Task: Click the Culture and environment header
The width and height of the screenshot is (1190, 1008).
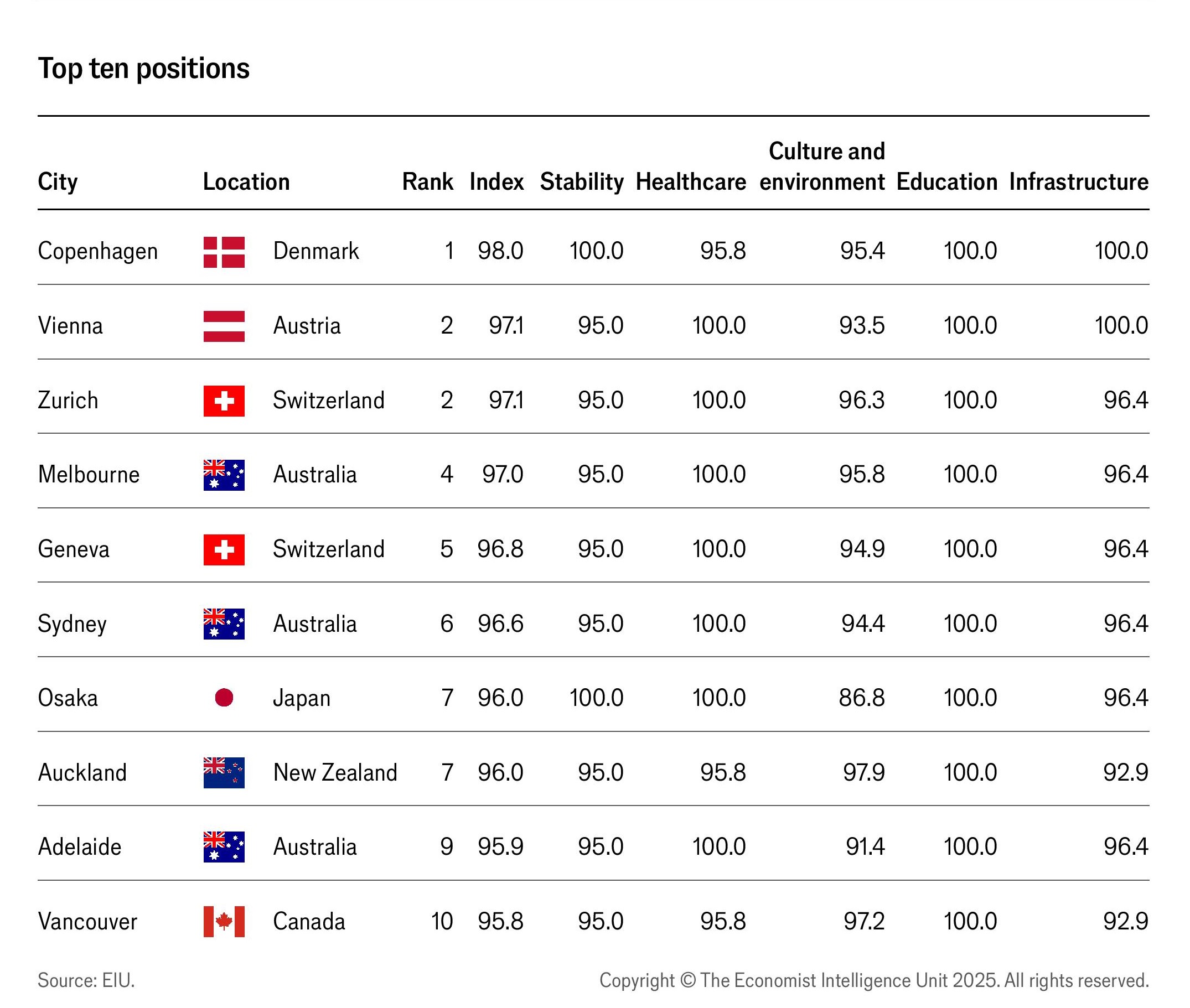Action: (x=822, y=167)
